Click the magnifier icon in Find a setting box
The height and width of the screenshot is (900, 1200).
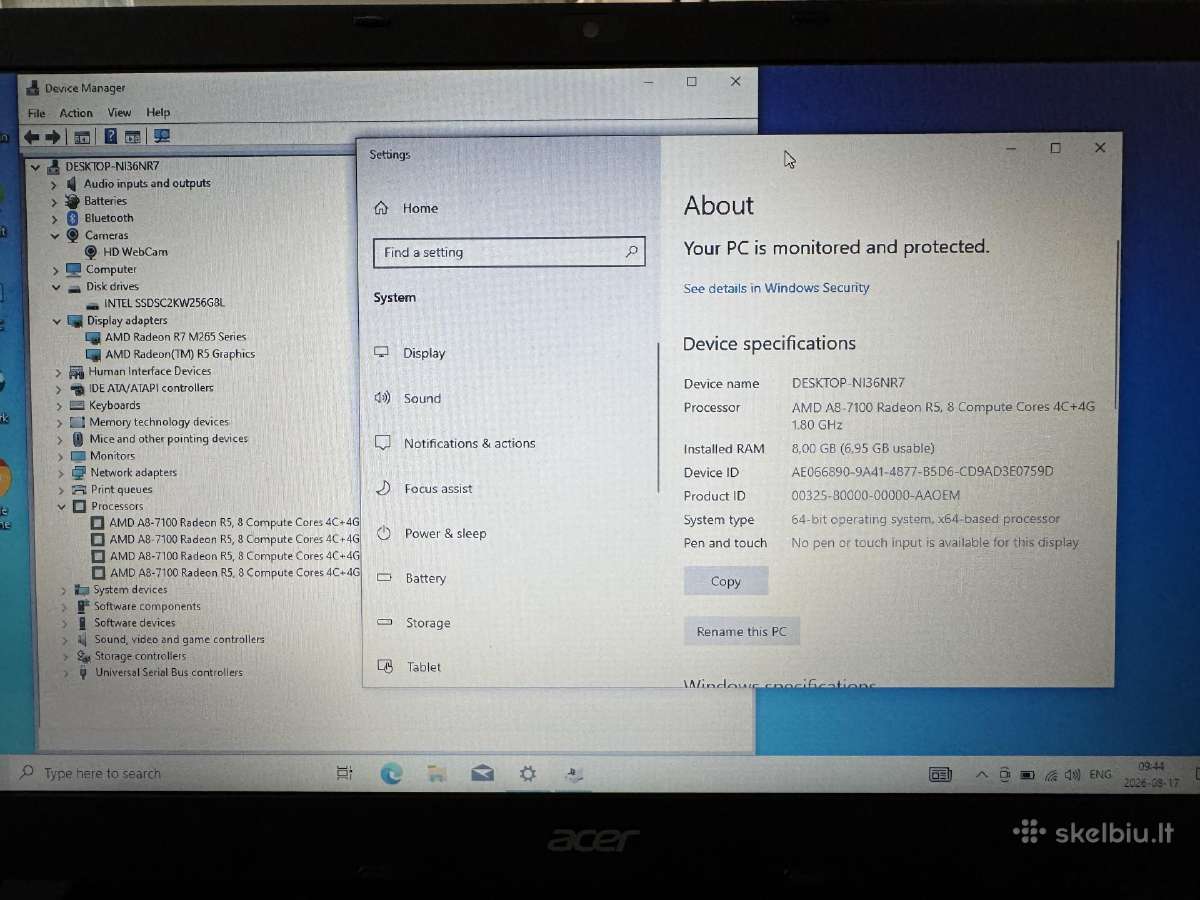pyautogui.click(x=632, y=252)
